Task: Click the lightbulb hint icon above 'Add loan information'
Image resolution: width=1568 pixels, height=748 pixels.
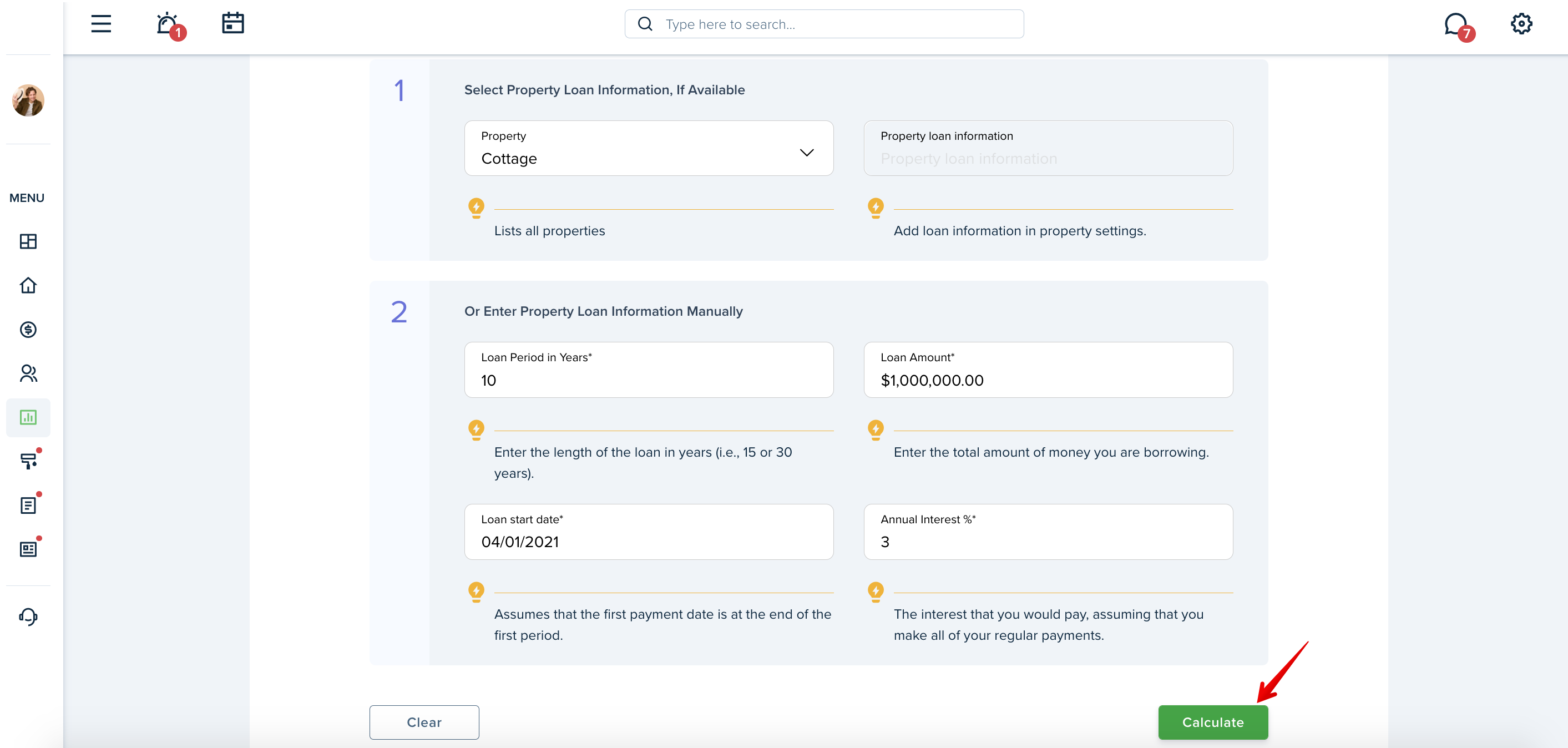Action: click(x=876, y=208)
